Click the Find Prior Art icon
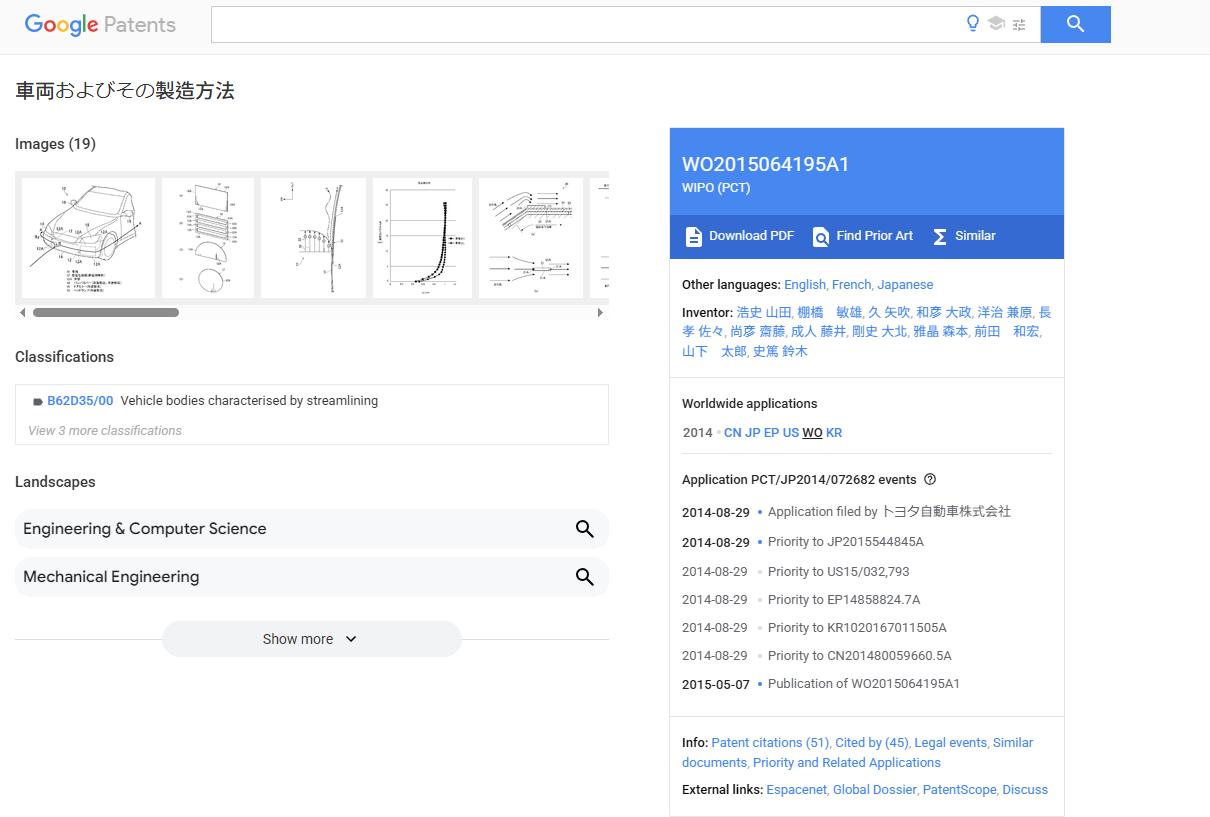Image resolution: width=1210 pixels, height=817 pixels. click(821, 236)
